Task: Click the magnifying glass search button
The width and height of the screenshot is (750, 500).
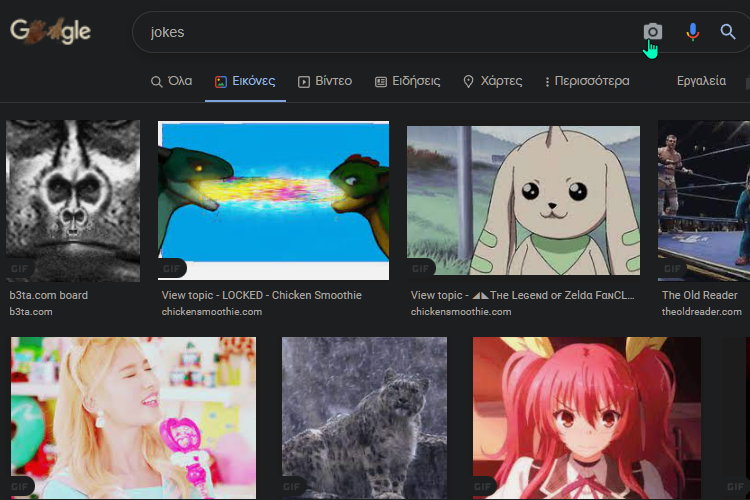Action: tap(728, 32)
